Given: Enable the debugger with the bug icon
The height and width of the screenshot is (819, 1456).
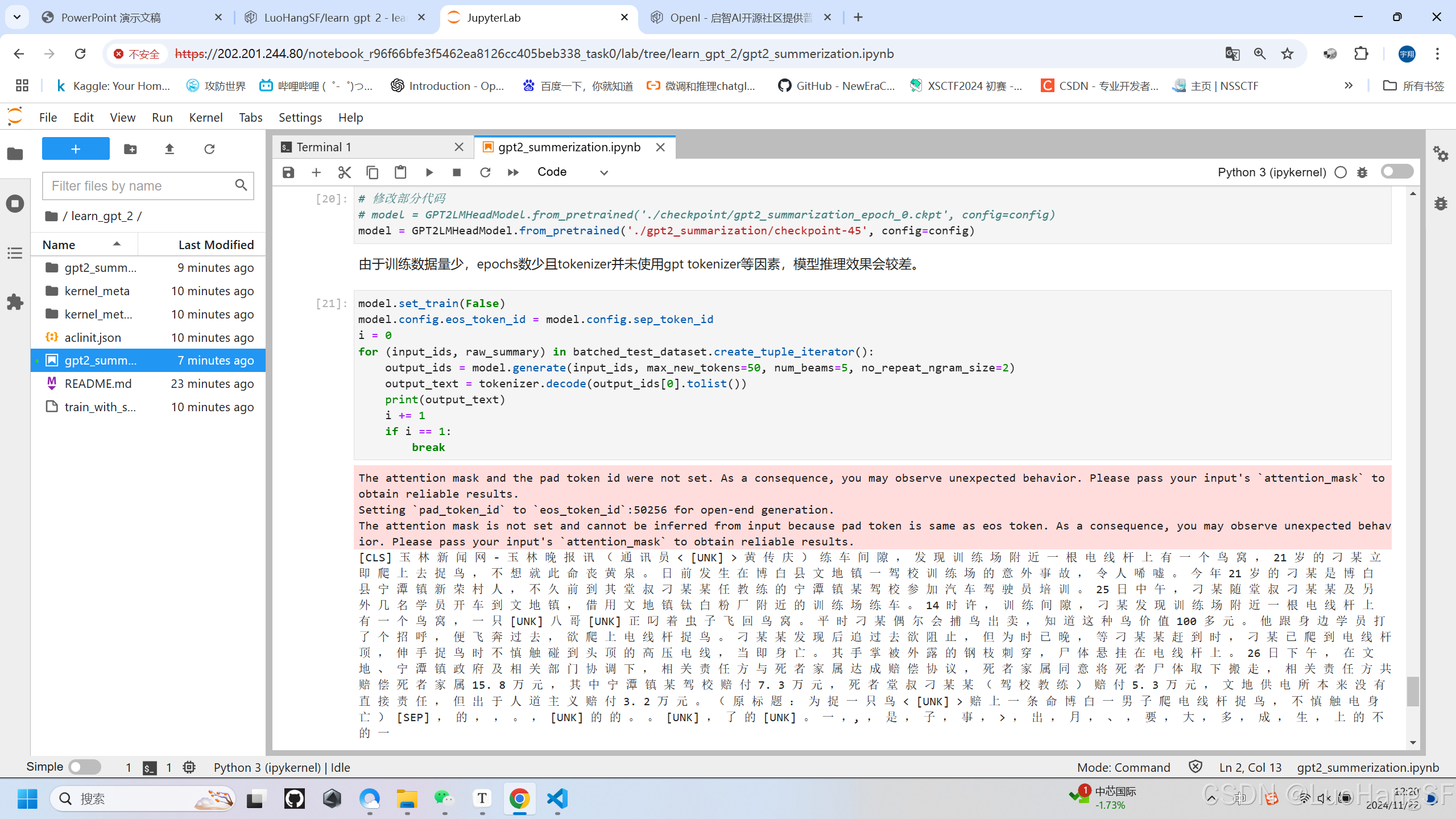Looking at the screenshot, I should click(1362, 172).
